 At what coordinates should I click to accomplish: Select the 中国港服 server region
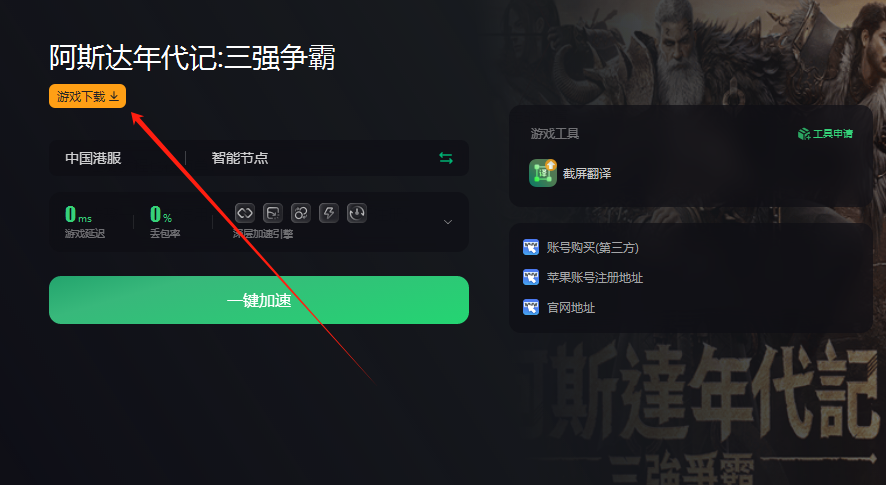coord(93,158)
